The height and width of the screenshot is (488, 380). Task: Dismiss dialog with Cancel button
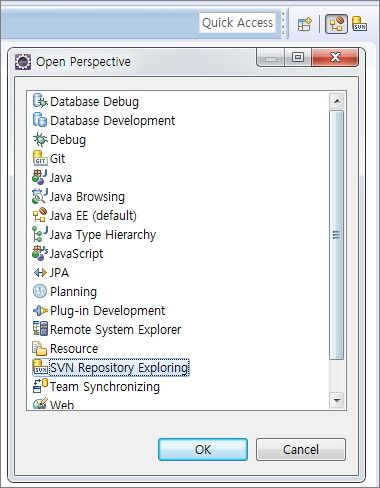(x=301, y=449)
